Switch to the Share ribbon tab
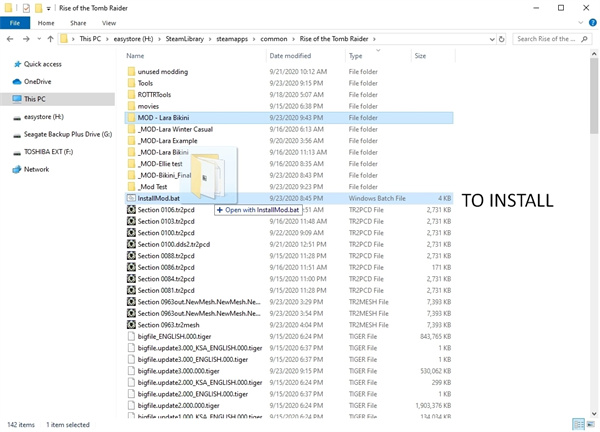 point(80,22)
